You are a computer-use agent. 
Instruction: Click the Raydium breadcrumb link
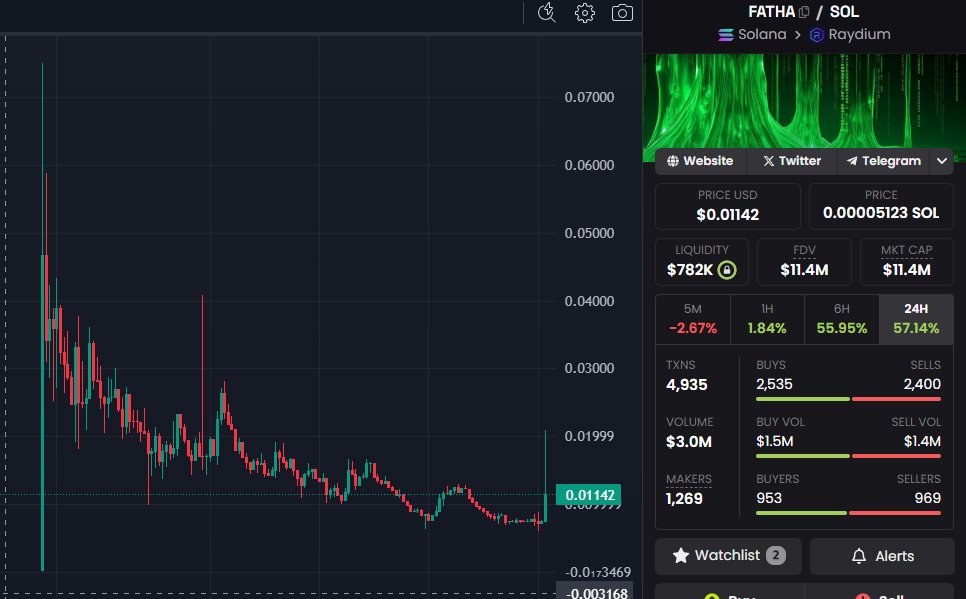(x=850, y=35)
